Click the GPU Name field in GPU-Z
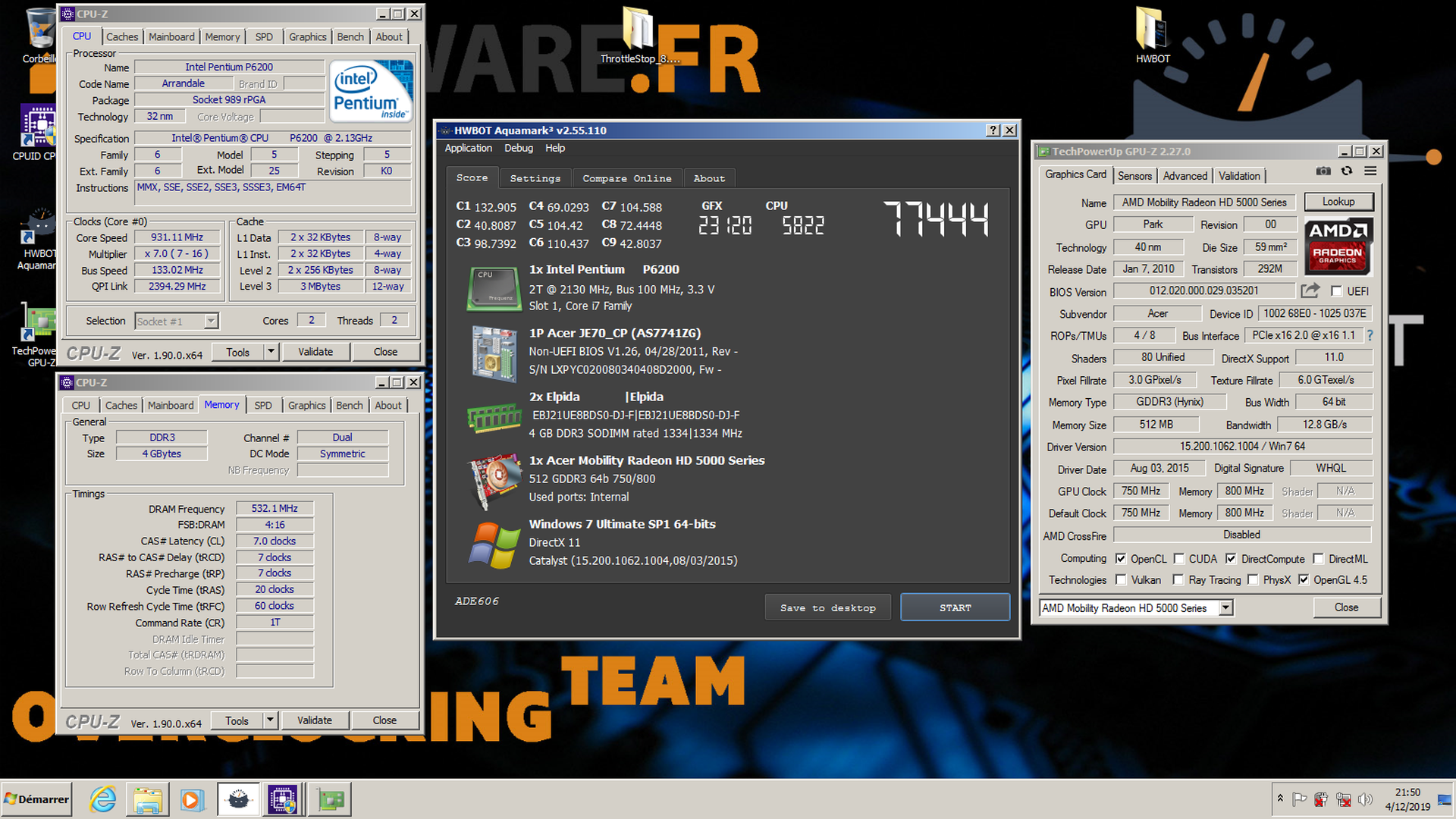 coord(1204,202)
